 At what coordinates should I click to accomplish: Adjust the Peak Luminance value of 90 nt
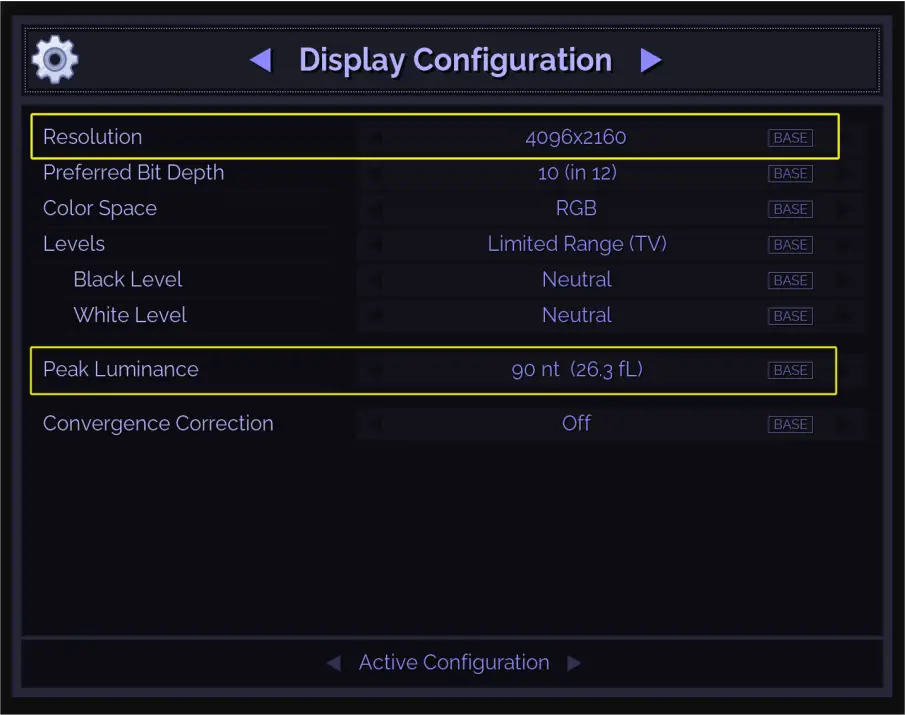577,369
